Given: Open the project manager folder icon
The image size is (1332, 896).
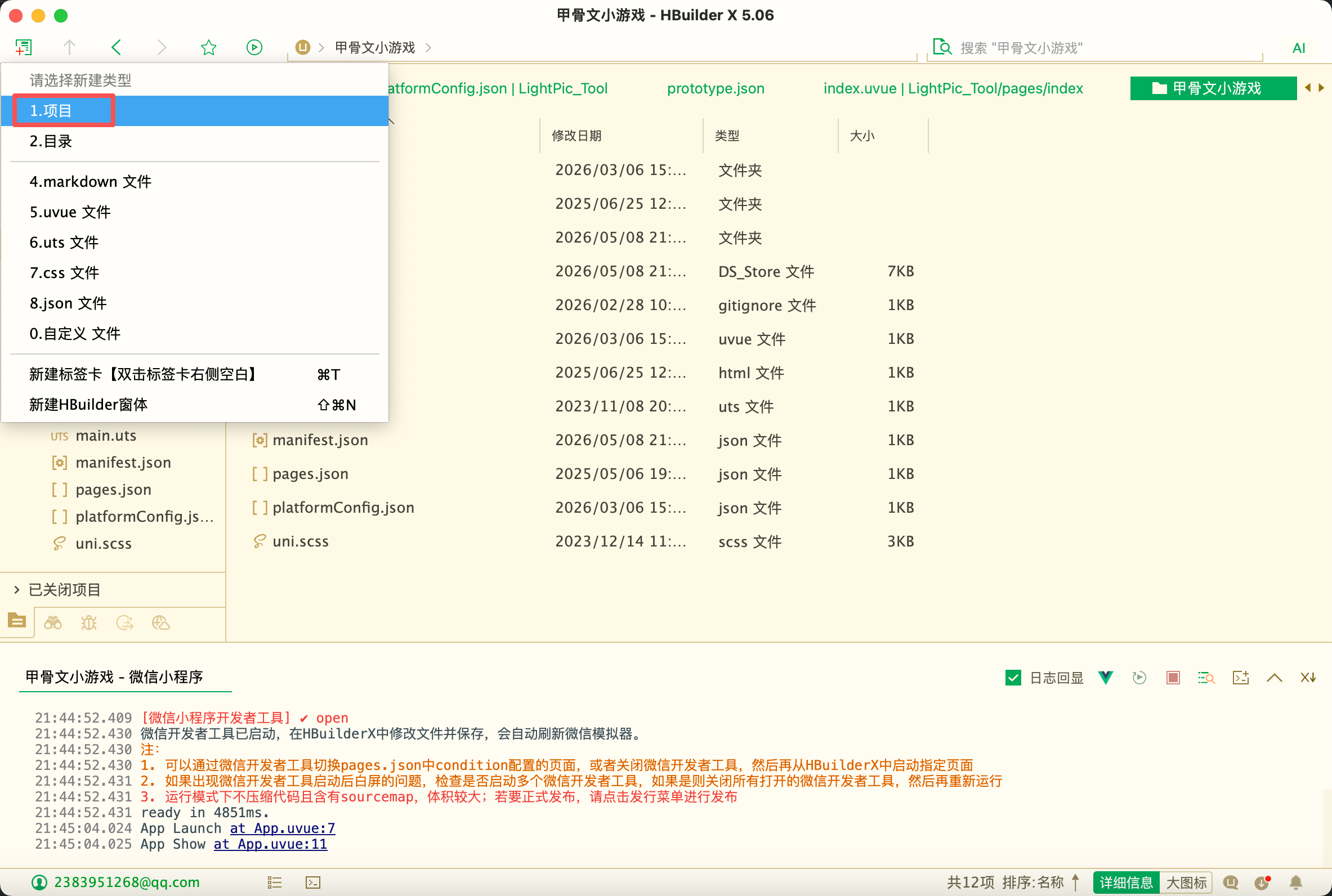Looking at the screenshot, I should coord(17,621).
